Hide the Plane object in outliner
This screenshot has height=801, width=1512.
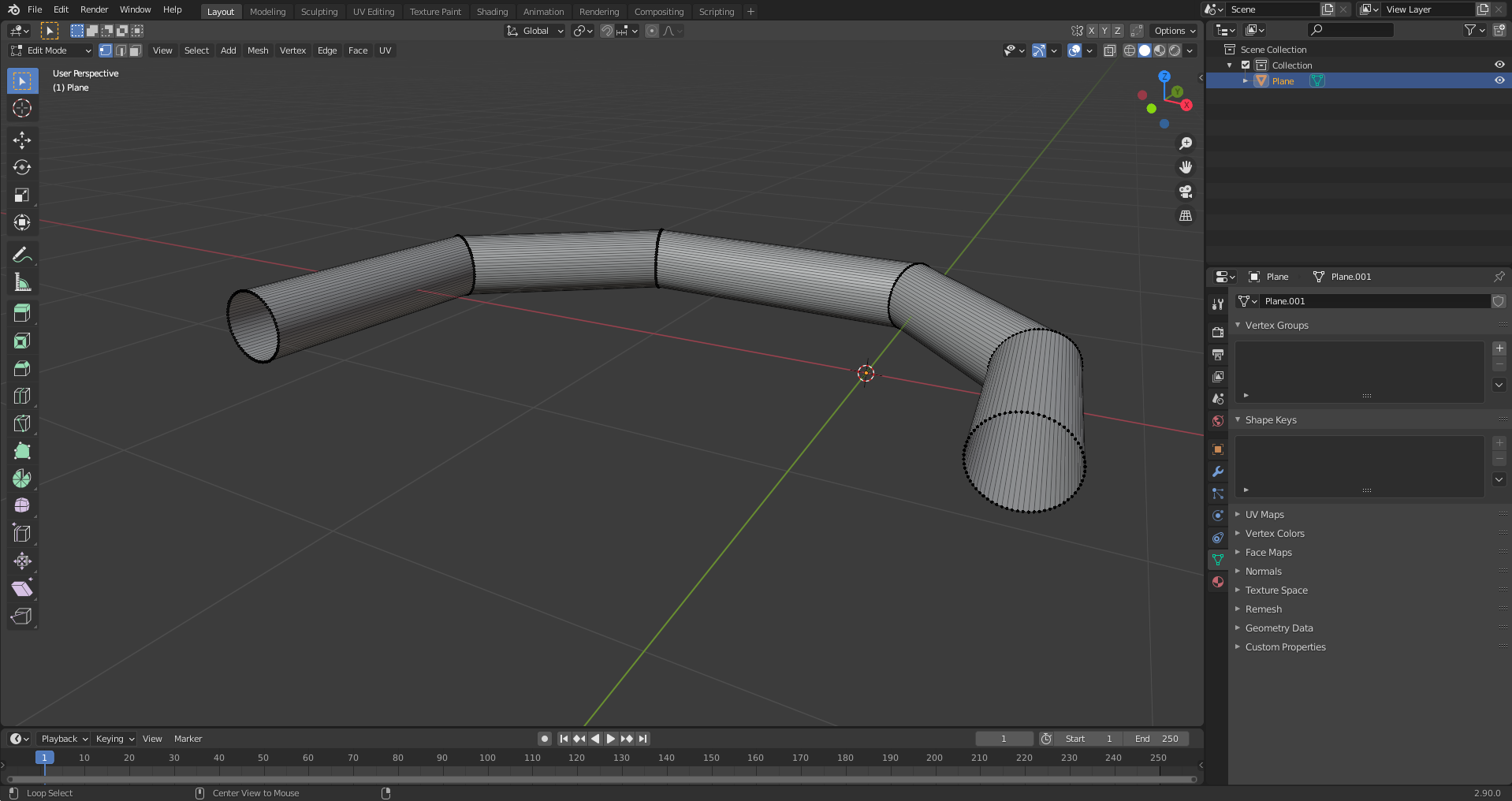1499,80
